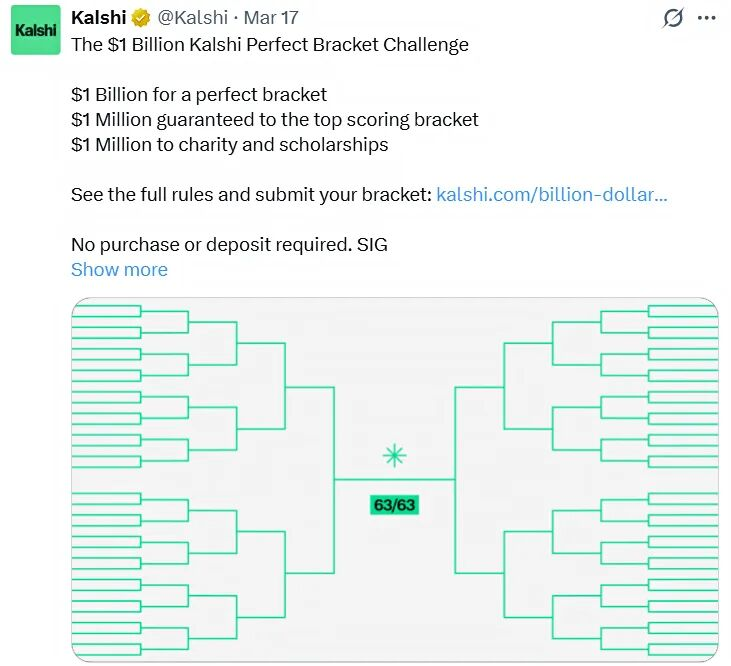Open the Grok circle-slash icon
The height and width of the screenshot is (666, 731).
(673, 19)
